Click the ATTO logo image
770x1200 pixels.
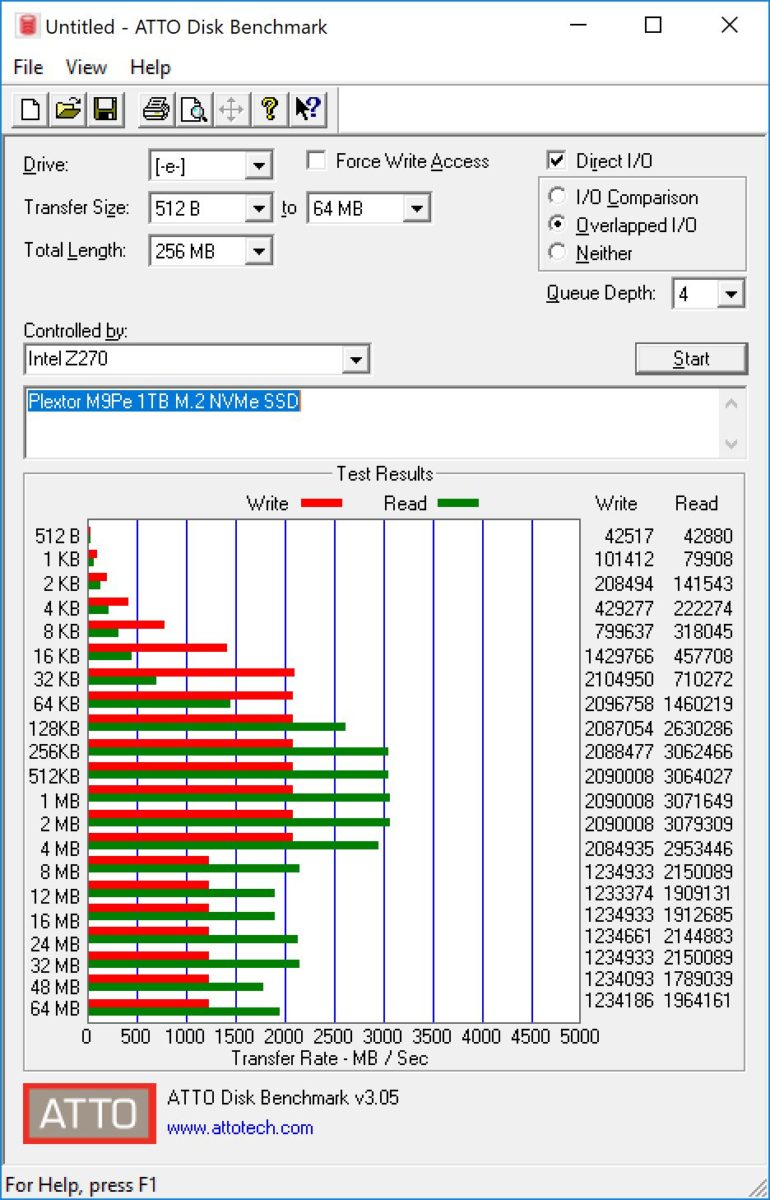[x=90, y=1113]
